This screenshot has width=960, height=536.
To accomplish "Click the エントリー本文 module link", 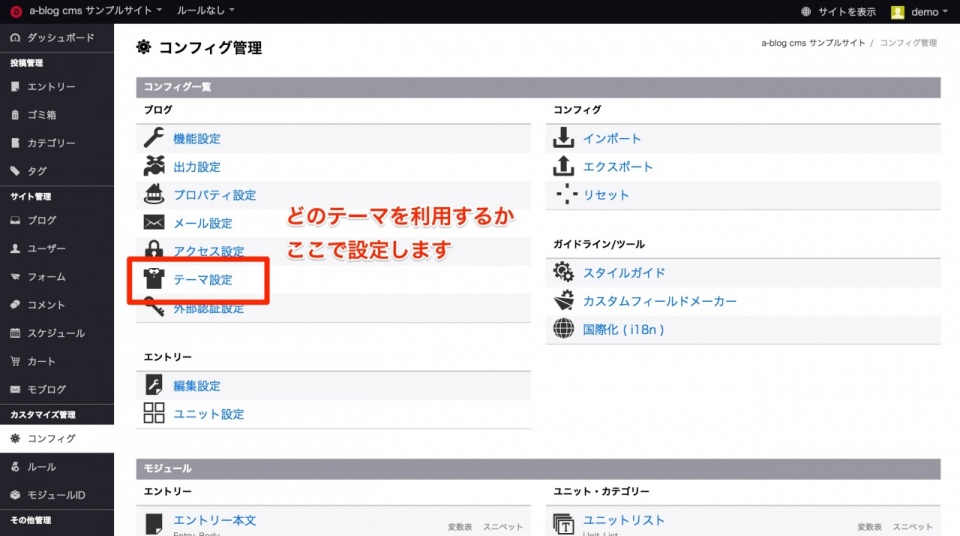I will coord(214,521).
